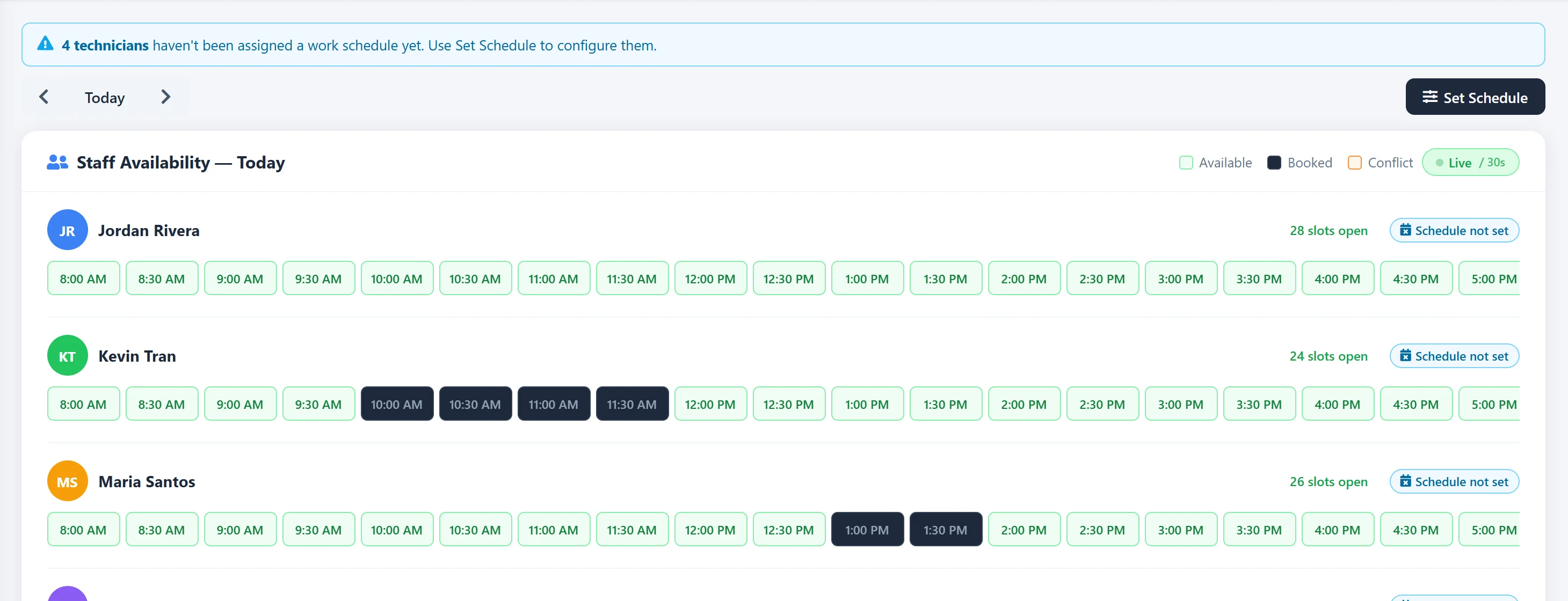Select Maria Santos's 8:30 AM slot
This screenshot has height=601, width=1568.
pos(162,530)
